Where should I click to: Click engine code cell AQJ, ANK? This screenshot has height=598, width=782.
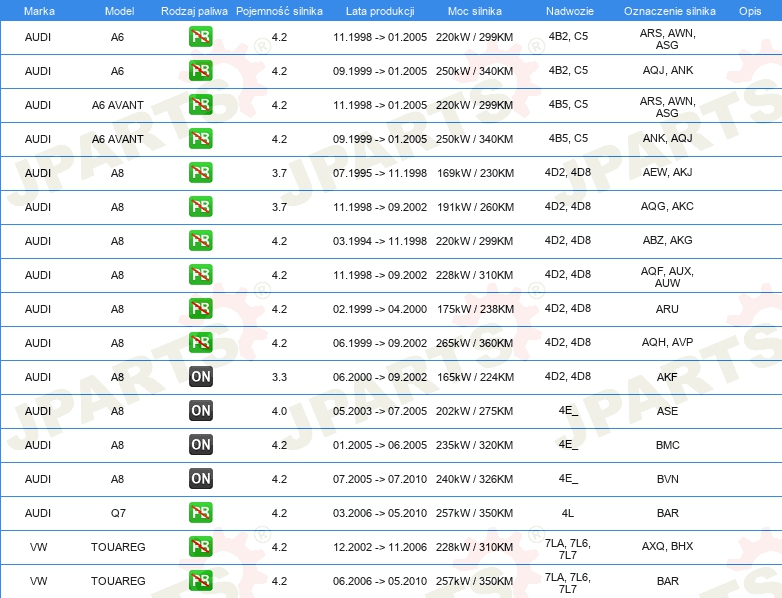tap(668, 70)
